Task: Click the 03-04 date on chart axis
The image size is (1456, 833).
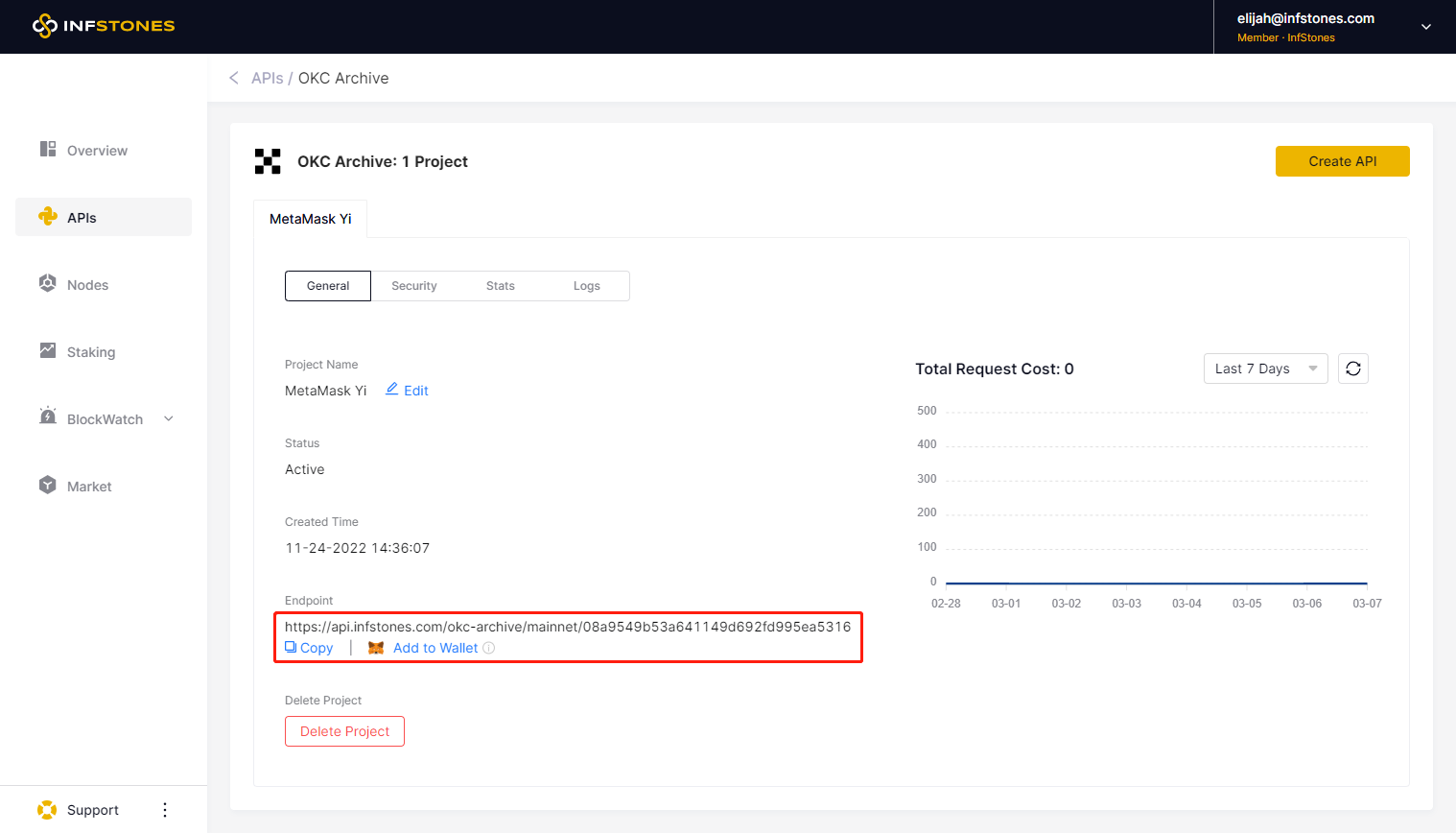Action: (1186, 604)
